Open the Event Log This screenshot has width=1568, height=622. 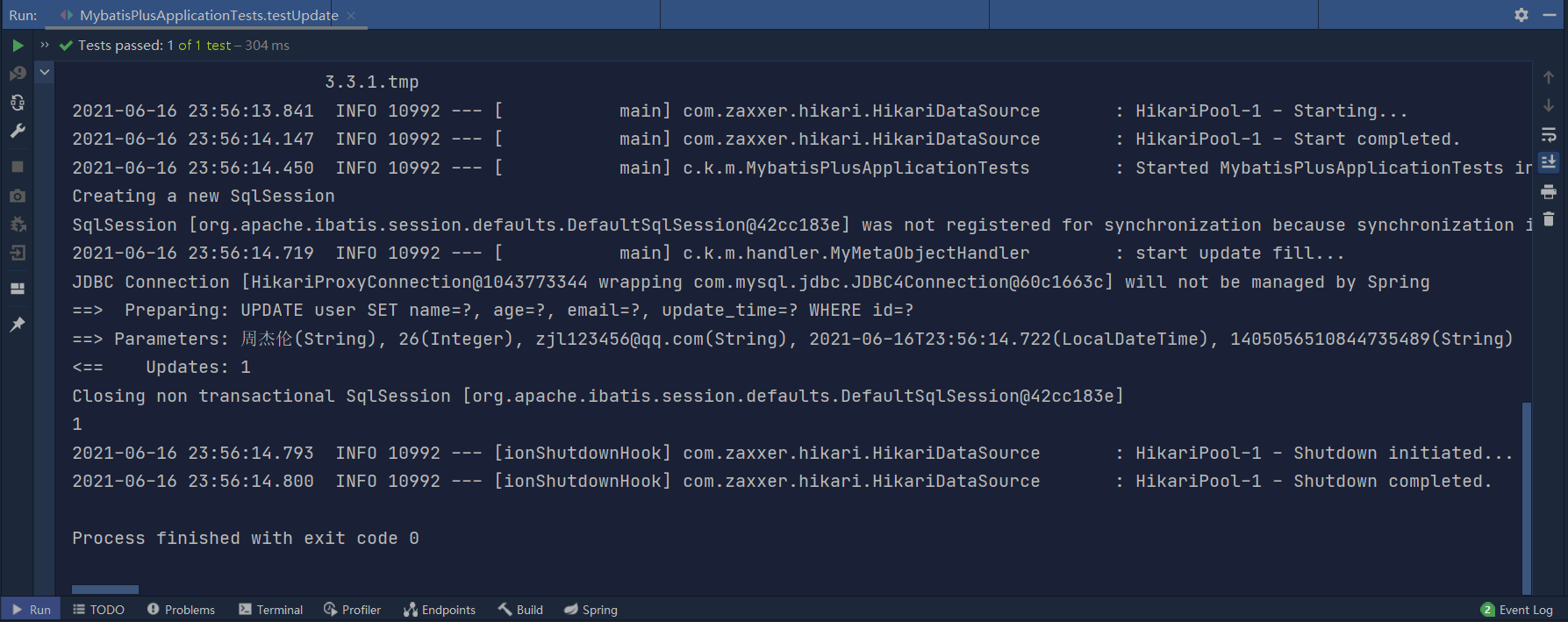[1517, 609]
